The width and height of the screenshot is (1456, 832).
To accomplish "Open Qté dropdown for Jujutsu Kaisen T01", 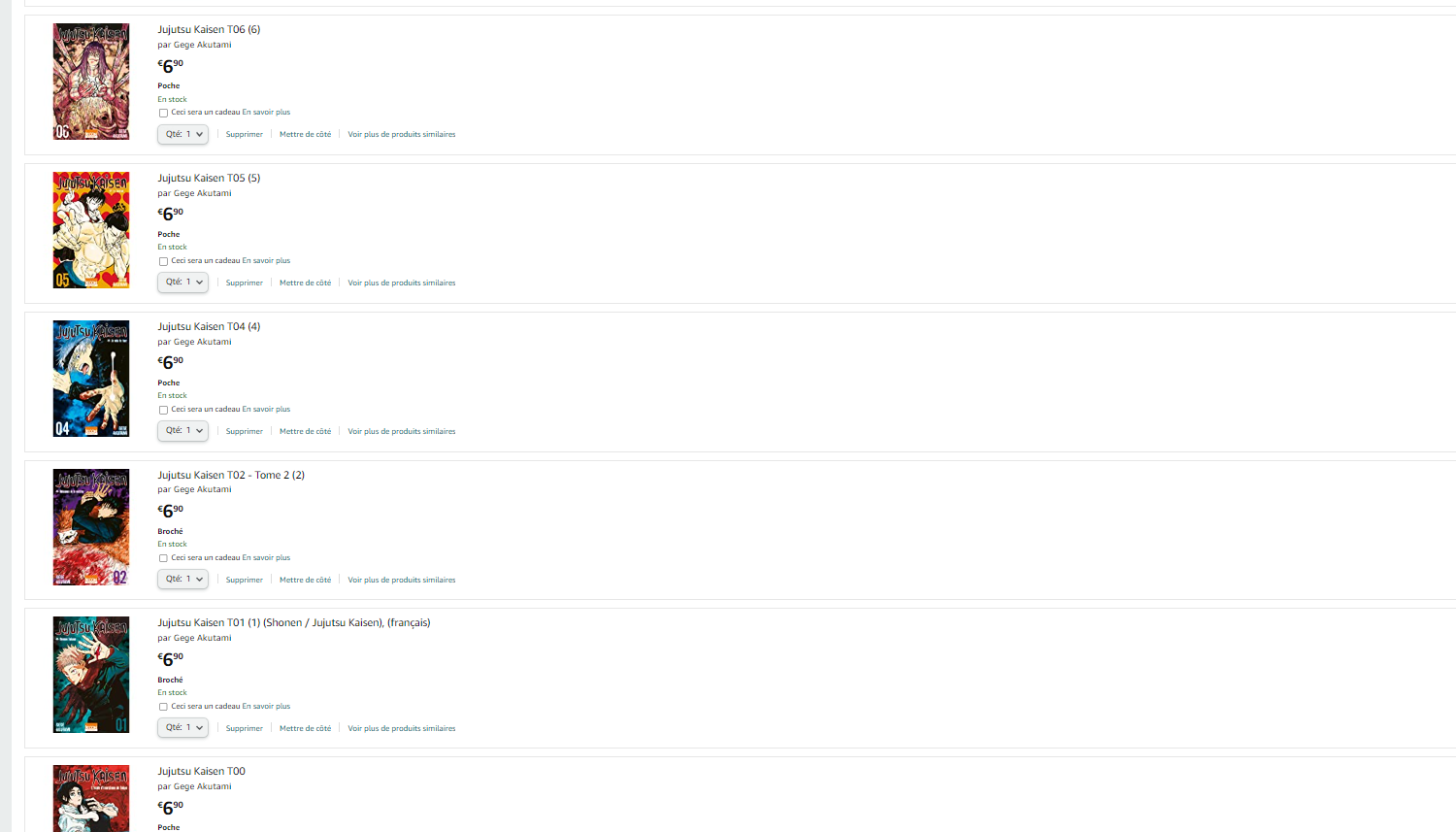I will 182,727.
